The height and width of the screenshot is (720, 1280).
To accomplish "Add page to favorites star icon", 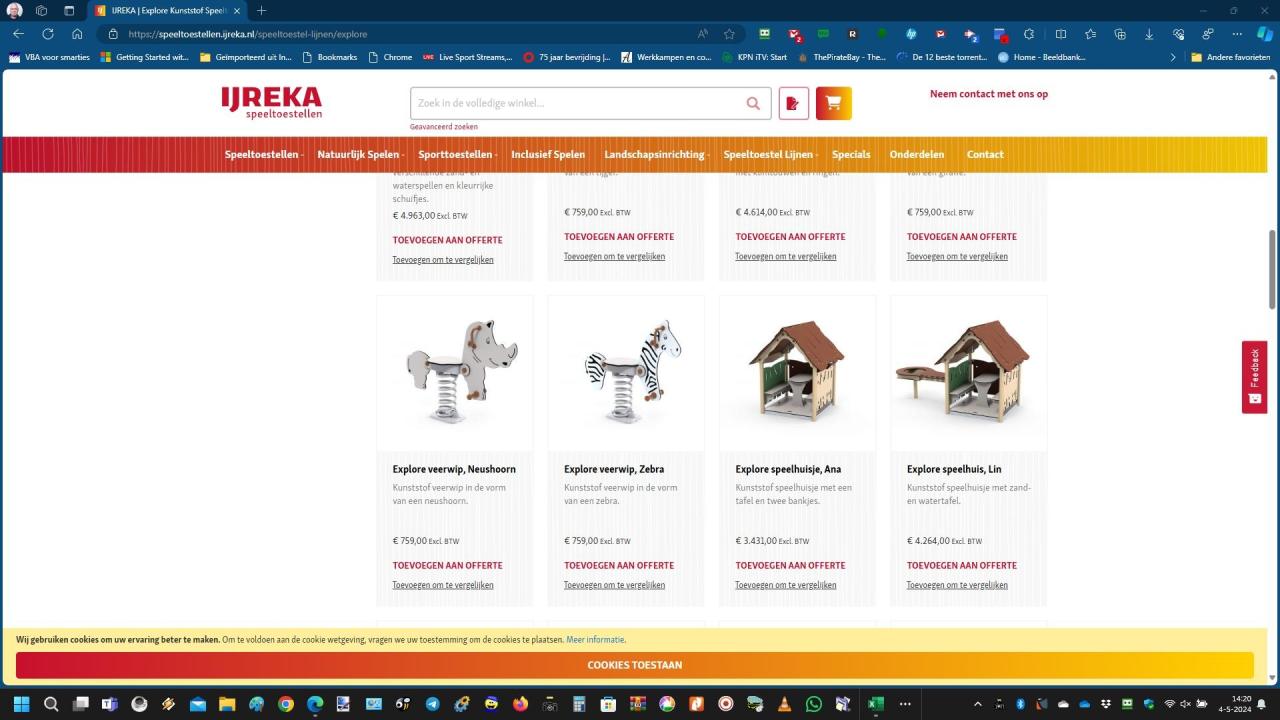I will pyautogui.click(x=729, y=34).
